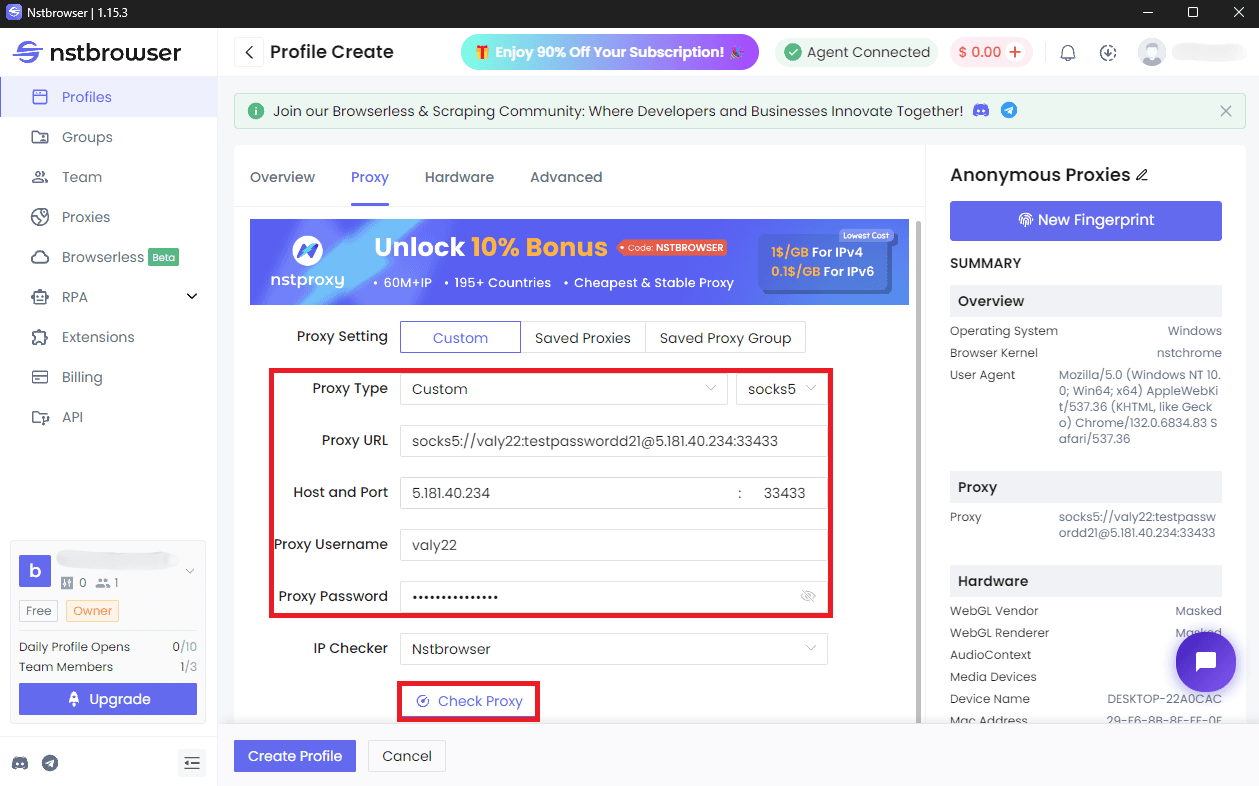Image resolution: width=1259 pixels, height=786 pixels.
Task: Switch to the Hardware tab
Action: [x=459, y=177]
